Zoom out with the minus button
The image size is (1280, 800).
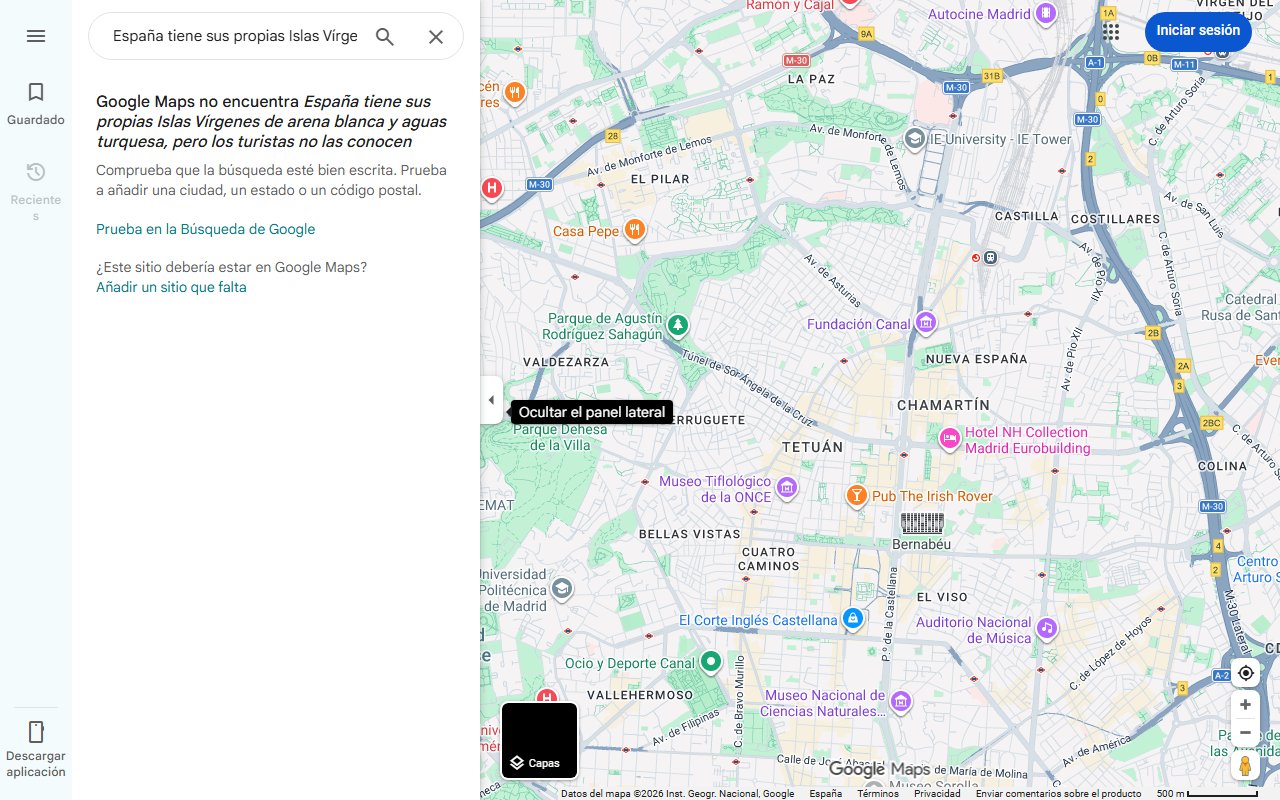click(x=1245, y=733)
